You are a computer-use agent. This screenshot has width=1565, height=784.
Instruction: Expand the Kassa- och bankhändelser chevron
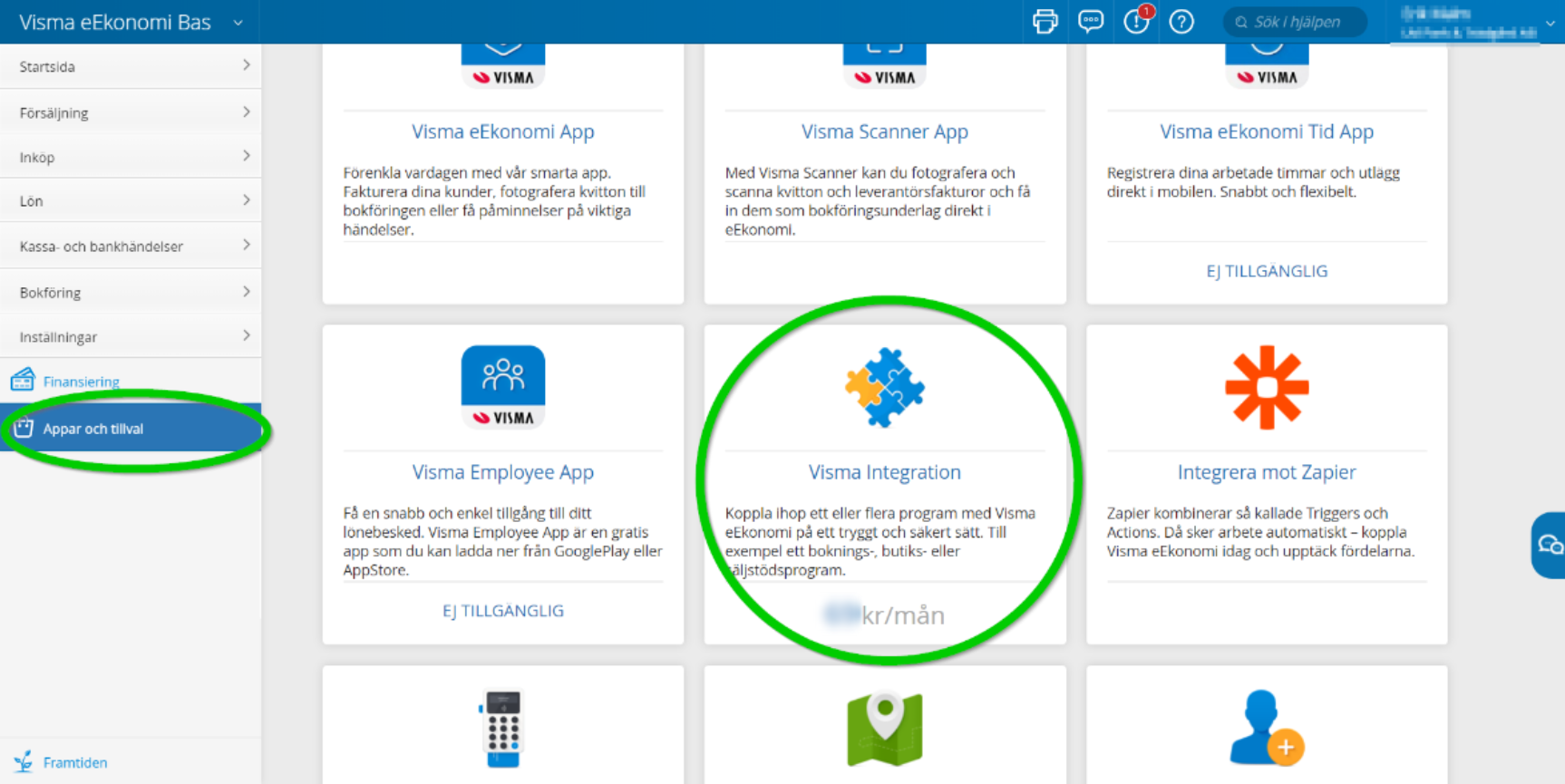click(247, 245)
